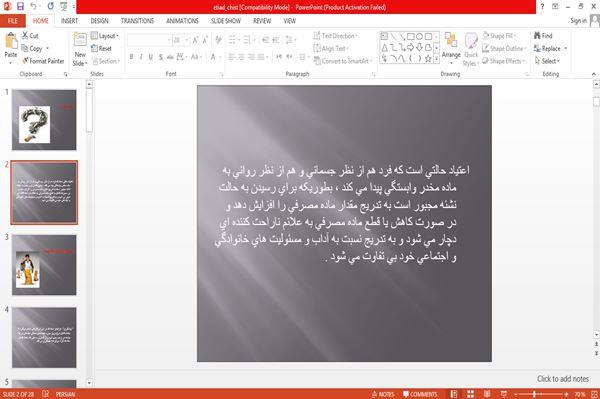Open the VIEW ribbon tab
The image size is (600, 399).
[x=290, y=21]
